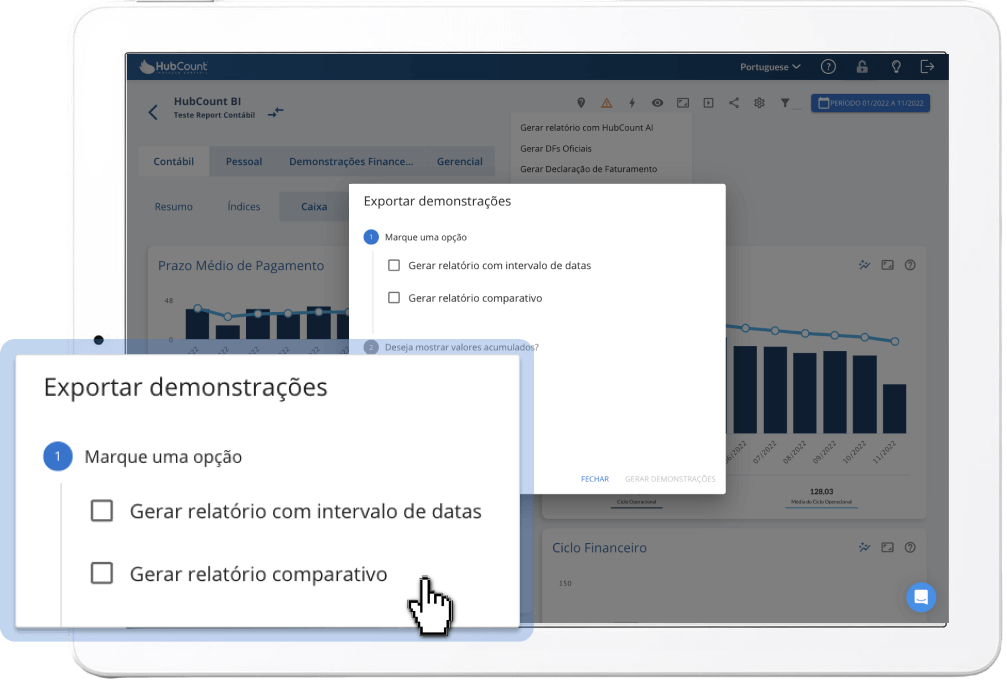Viewport: 1007px width, 681px height.
Task: Click the 11/2022 bar in the chart
Action: pyautogui.click(x=895, y=409)
